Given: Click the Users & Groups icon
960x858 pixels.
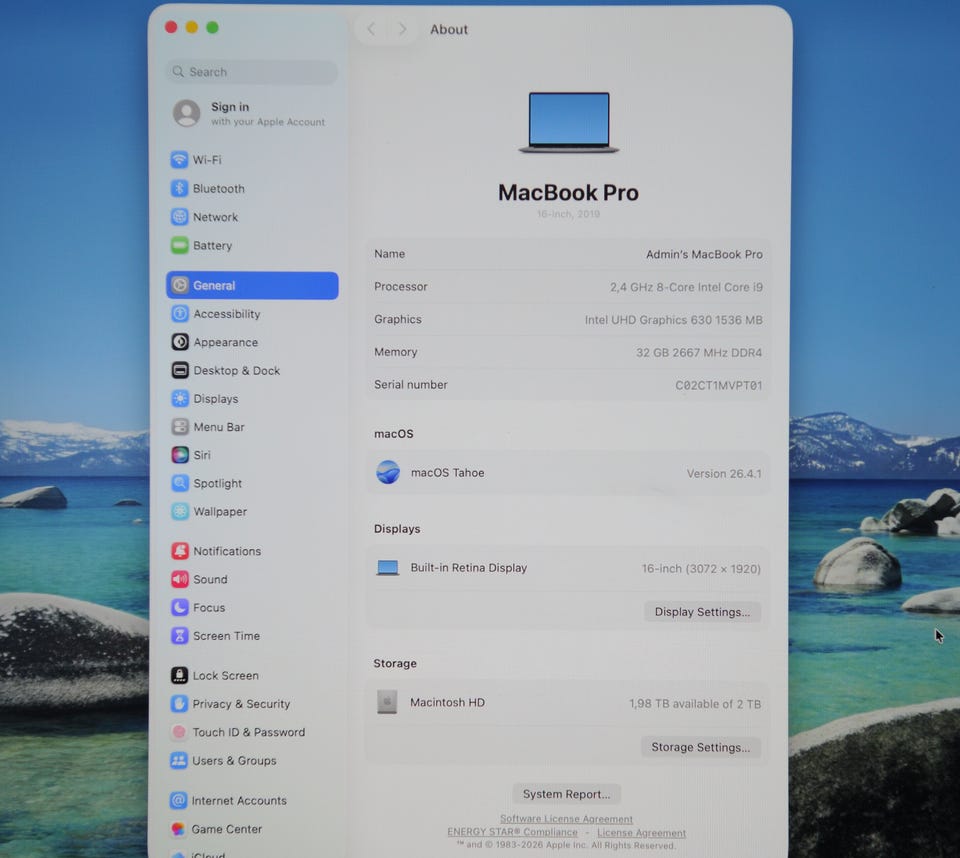Looking at the screenshot, I should click(x=179, y=761).
